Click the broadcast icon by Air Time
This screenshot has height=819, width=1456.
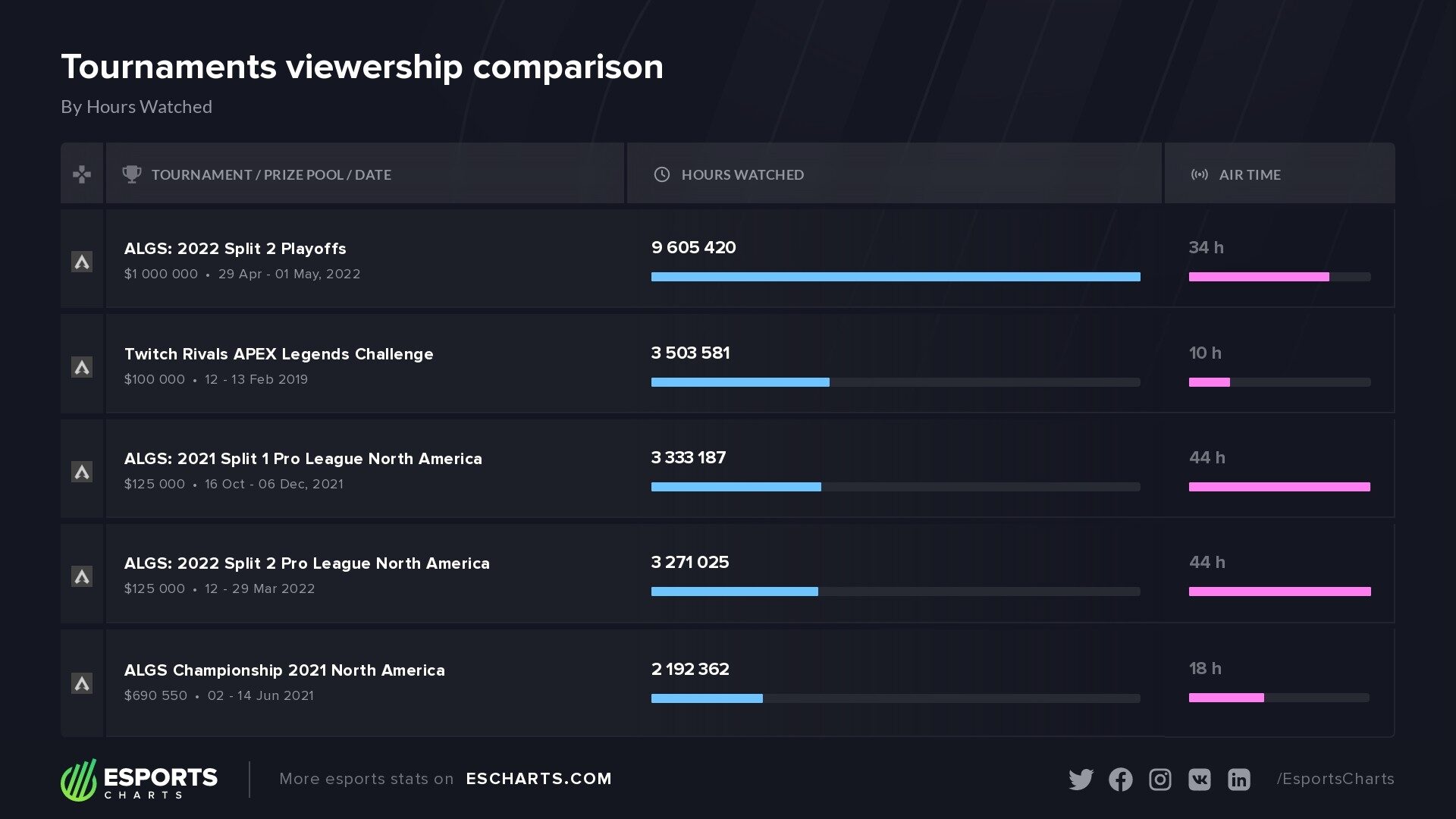click(1199, 174)
